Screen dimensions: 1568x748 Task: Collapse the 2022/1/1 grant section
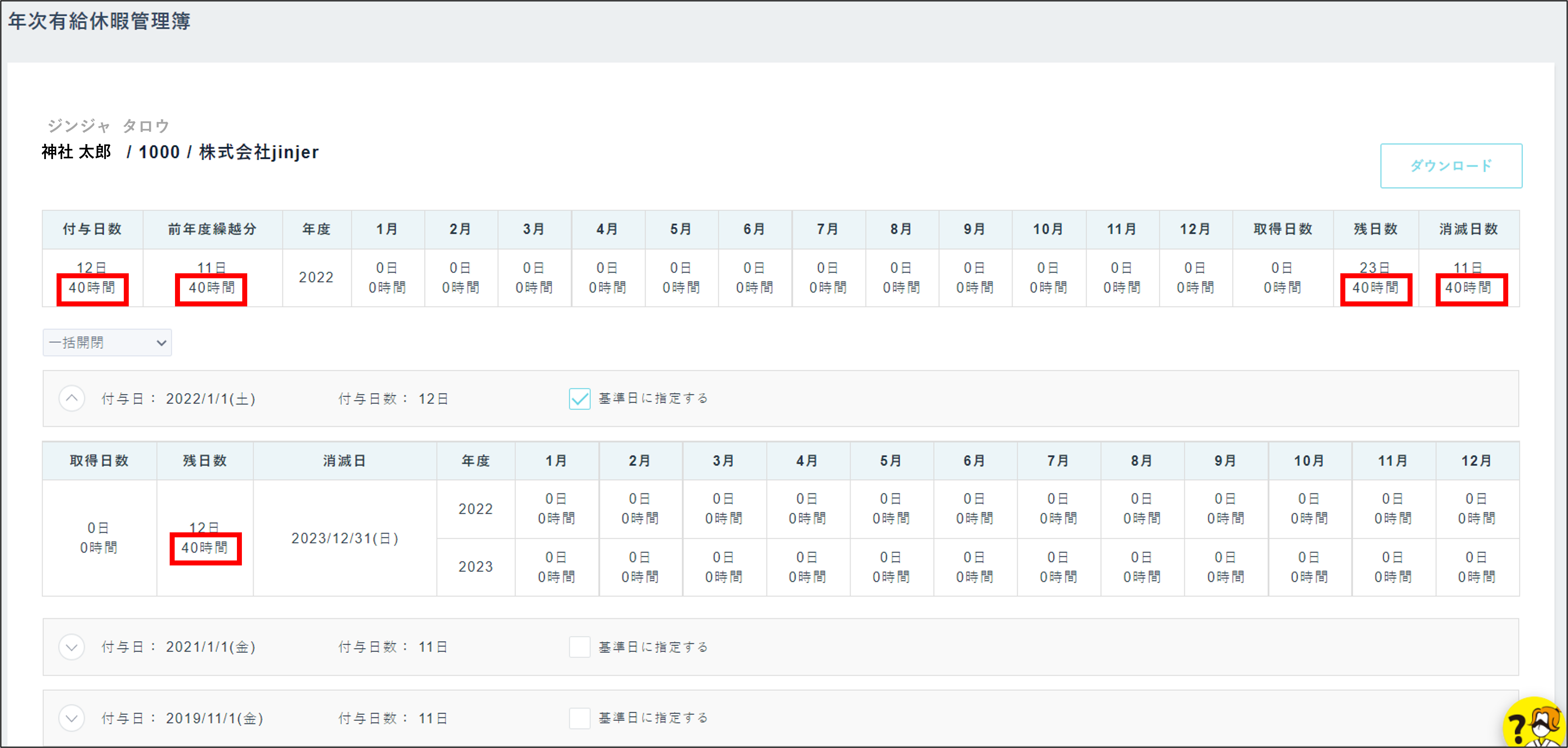pyautogui.click(x=72, y=398)
